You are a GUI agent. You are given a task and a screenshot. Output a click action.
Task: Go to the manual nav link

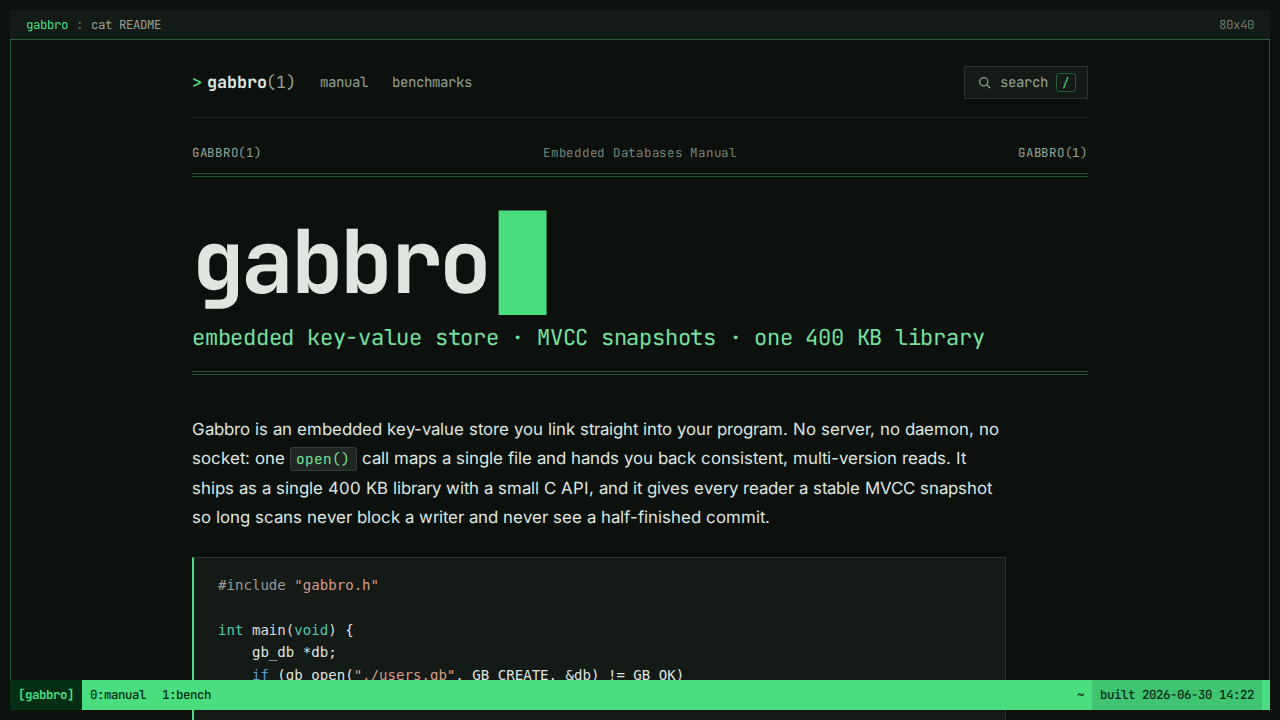coord(344,83)
